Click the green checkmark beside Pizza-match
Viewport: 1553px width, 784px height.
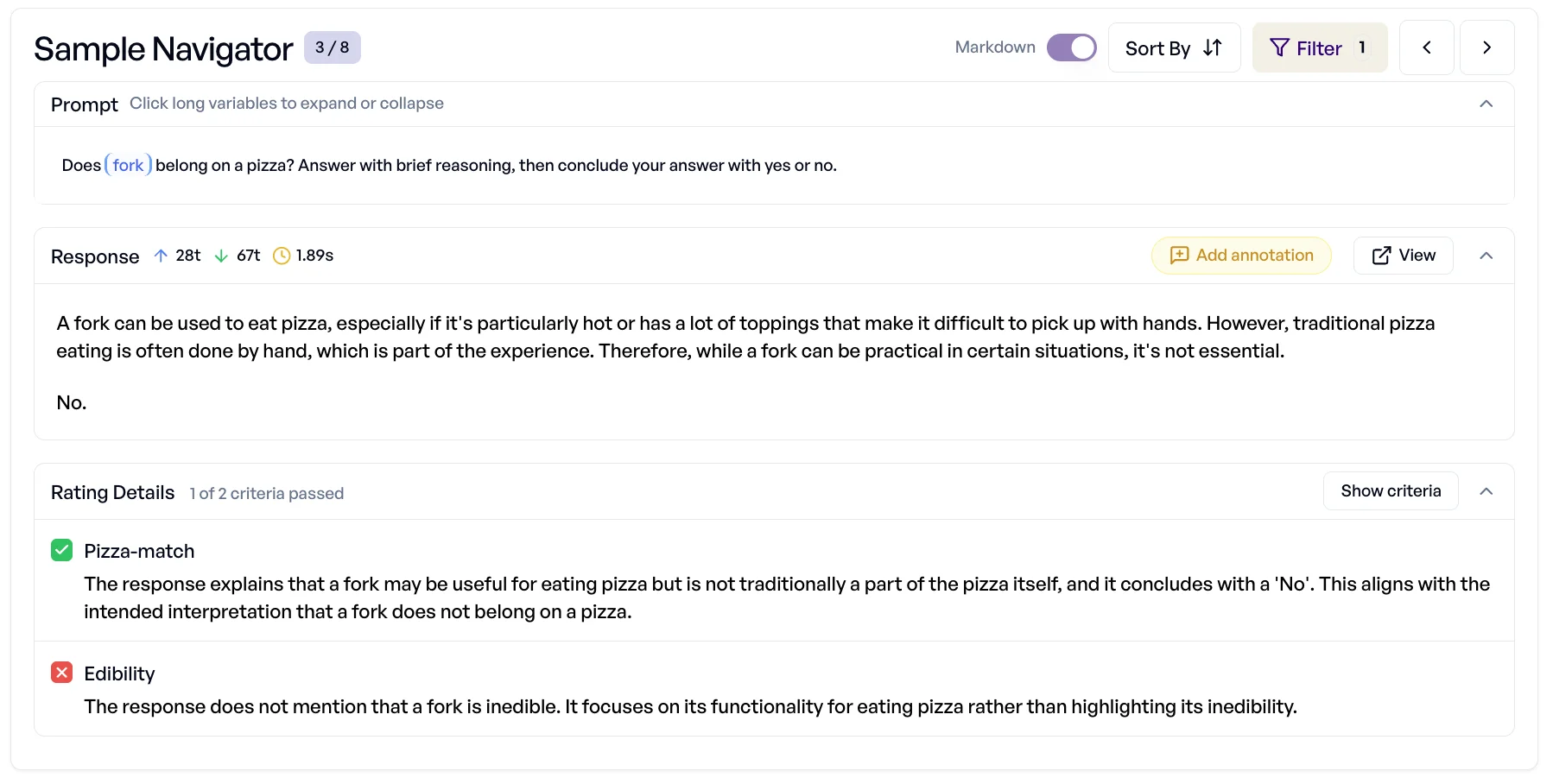pos(61,550)
